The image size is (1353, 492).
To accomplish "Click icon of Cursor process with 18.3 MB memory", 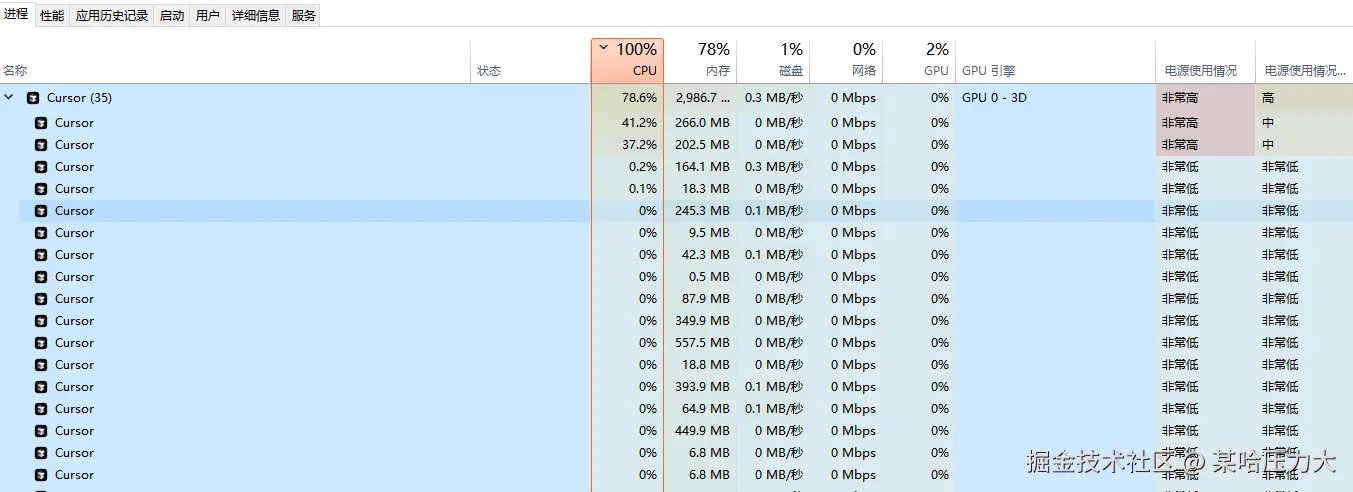I will pyautogui.click(x=41, y=189).
